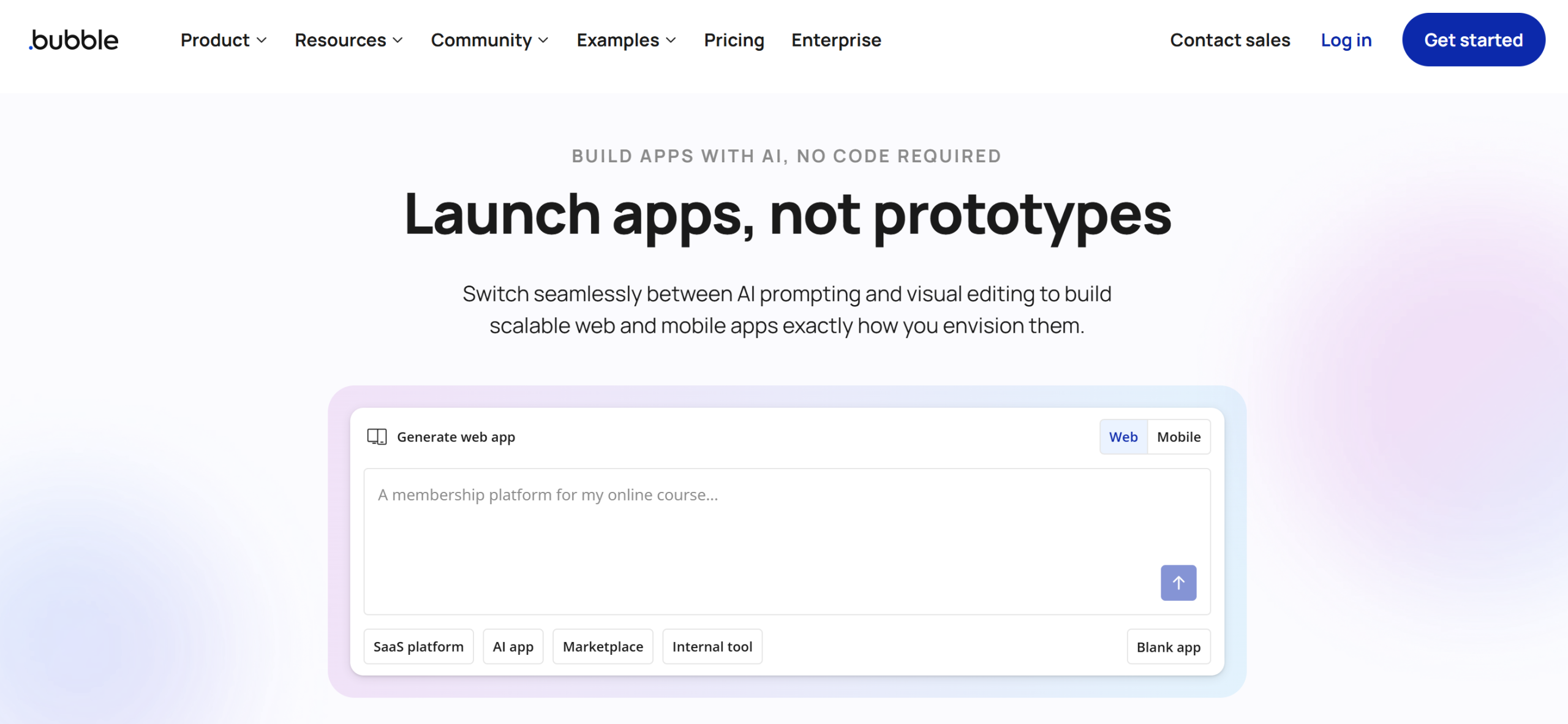Screen dimensions: 1568x724
Task: Select the Web toggle option
Action: [x=1123, y=437]
